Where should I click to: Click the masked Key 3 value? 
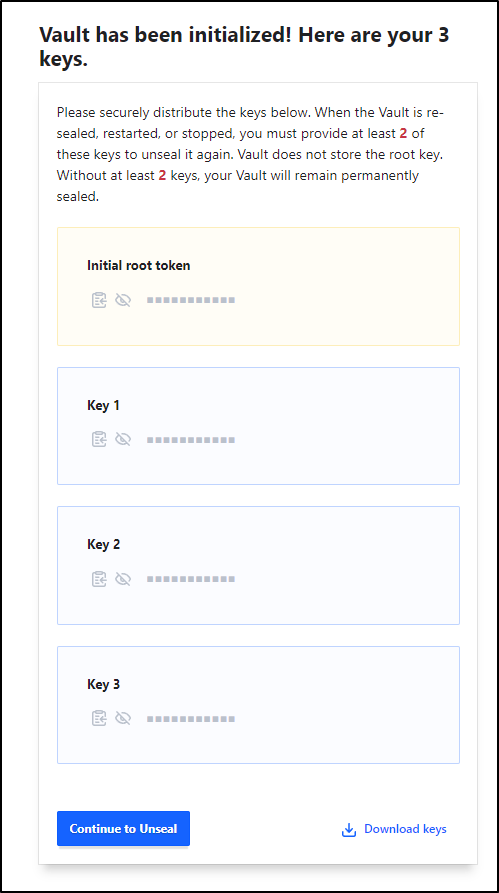[x=191, y=719]
